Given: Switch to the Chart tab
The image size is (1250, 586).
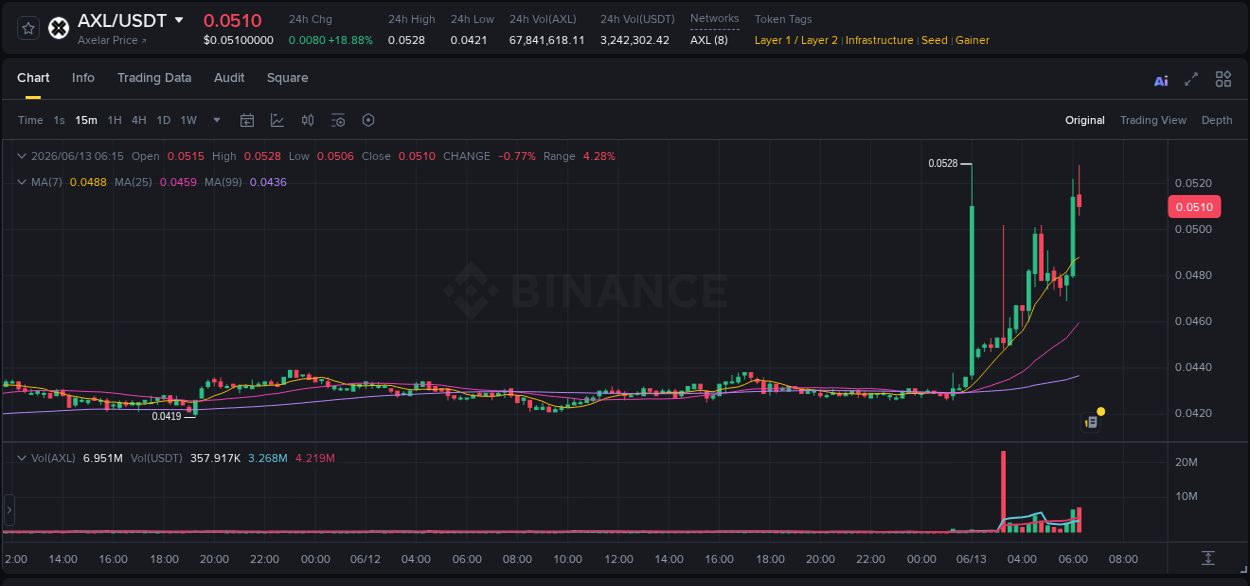Looking at the screenshot, I should [x=33, y=78].
